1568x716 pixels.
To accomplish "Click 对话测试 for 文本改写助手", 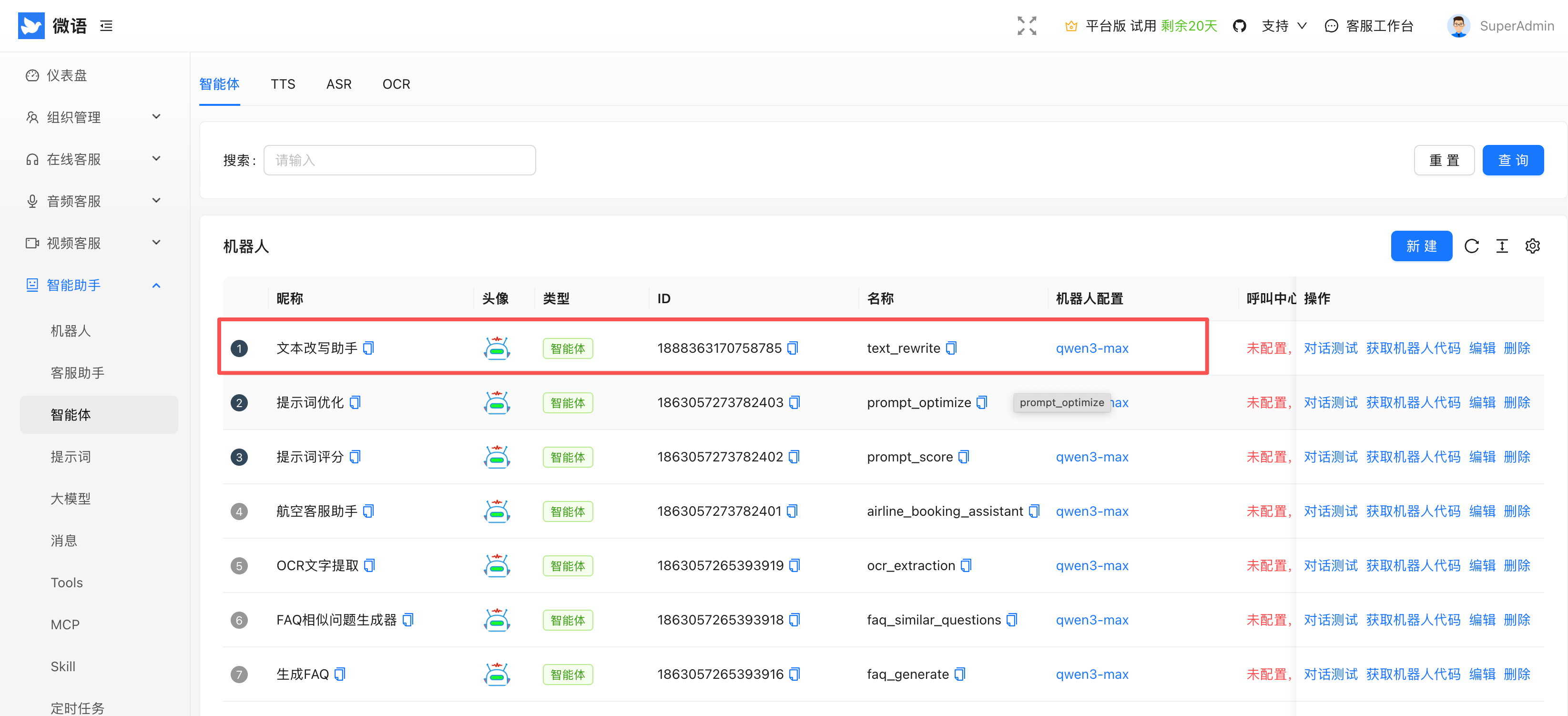I will 1331,348.
